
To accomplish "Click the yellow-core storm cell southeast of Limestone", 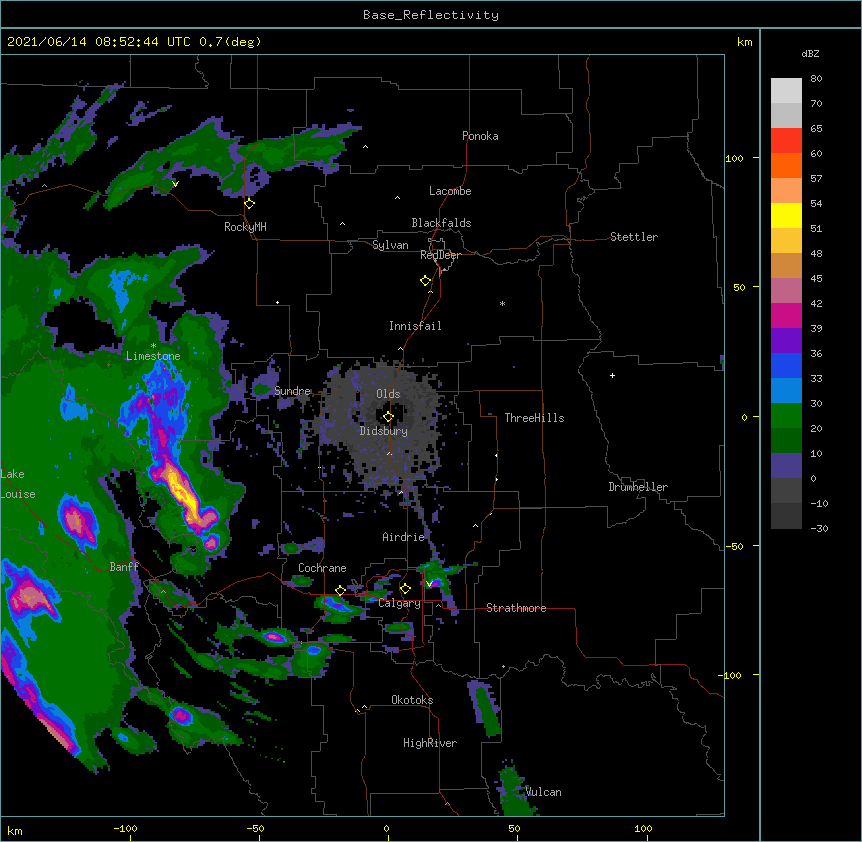I will click(185, 493).
